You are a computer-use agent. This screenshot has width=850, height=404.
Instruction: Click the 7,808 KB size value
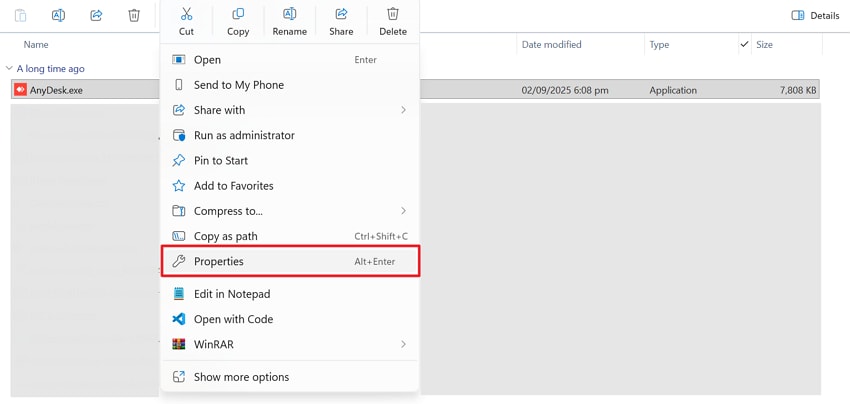coord(798,90)
